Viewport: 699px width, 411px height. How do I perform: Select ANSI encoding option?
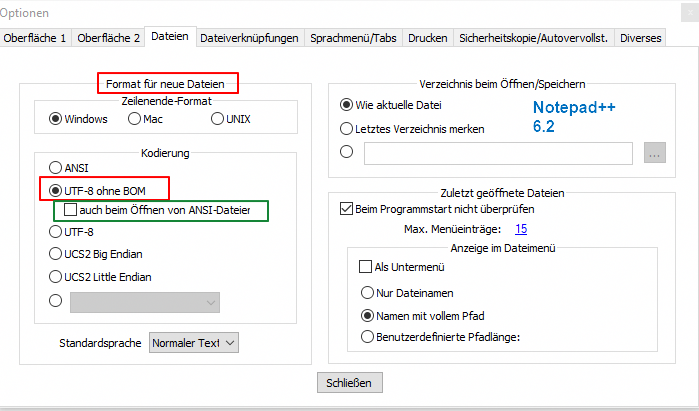point(56,167)
